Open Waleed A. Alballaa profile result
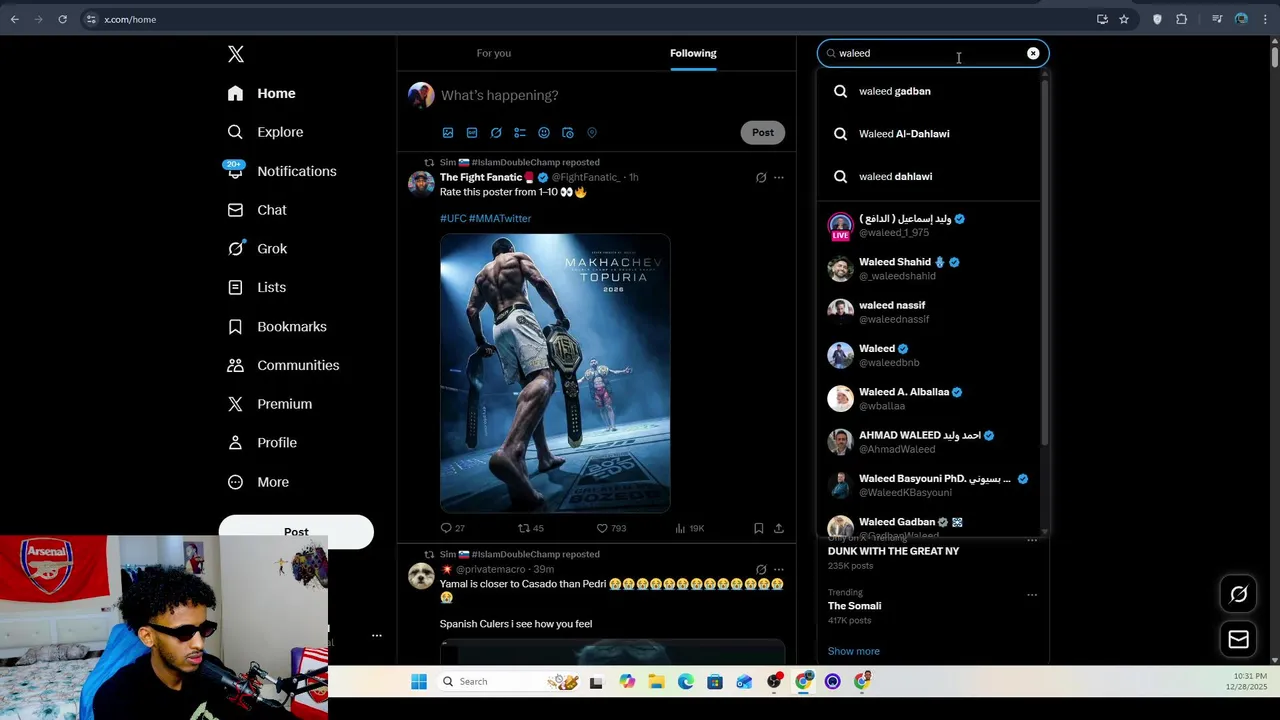Image resolution: width=1280 pixels, height=720 pixels. pos(928,398)
